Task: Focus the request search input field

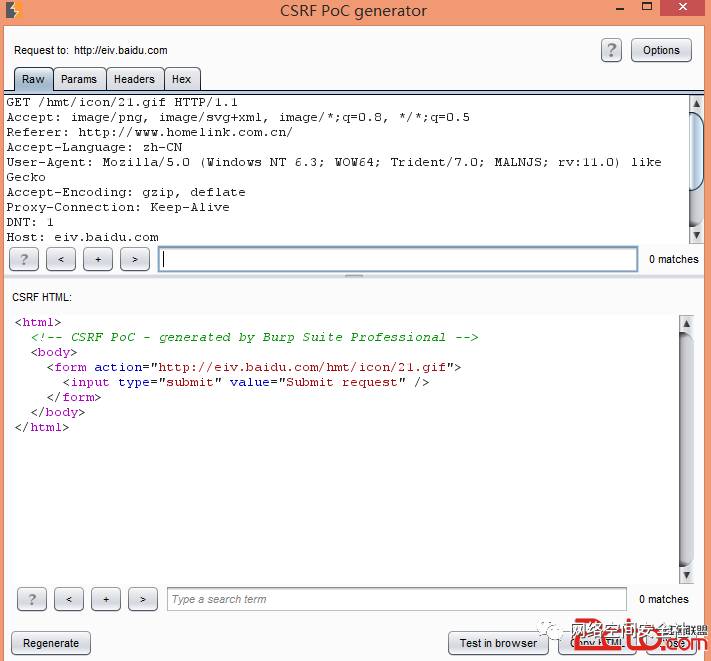Action: point(398,259)
